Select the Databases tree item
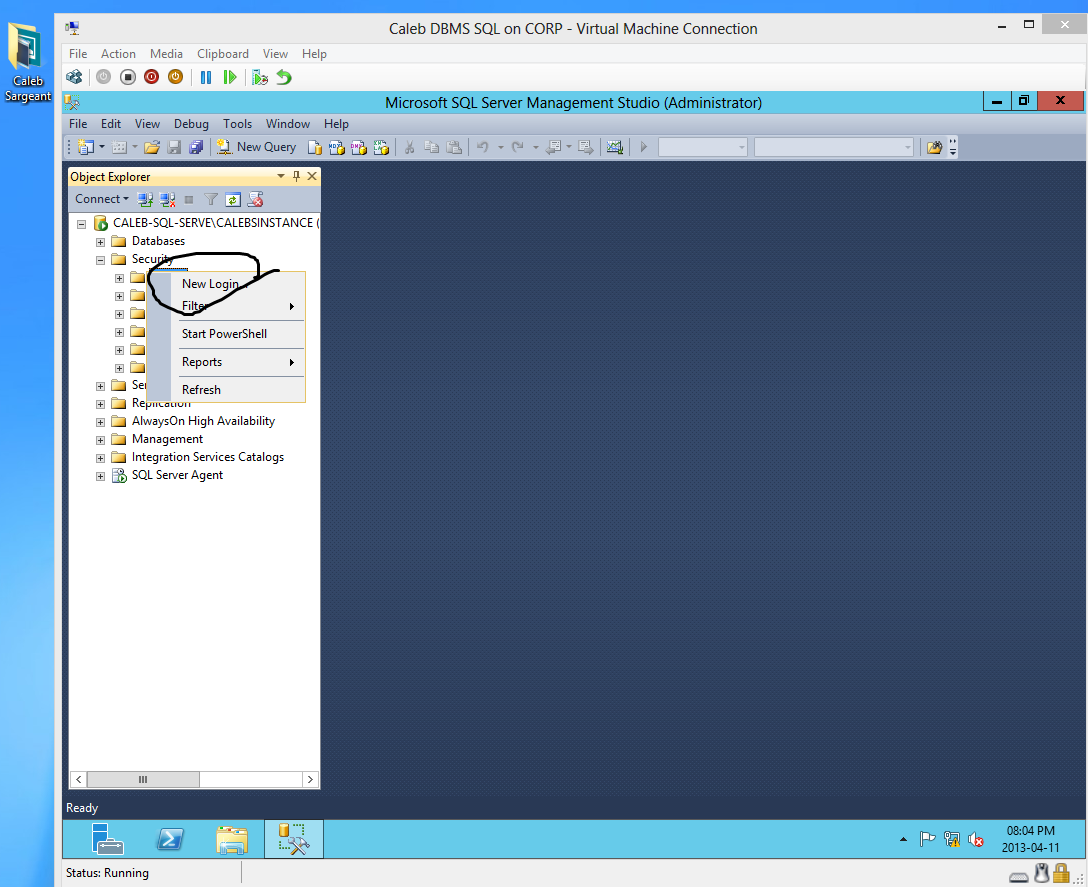The height and width of the screenshot is (887, 1088). (158, 241)
